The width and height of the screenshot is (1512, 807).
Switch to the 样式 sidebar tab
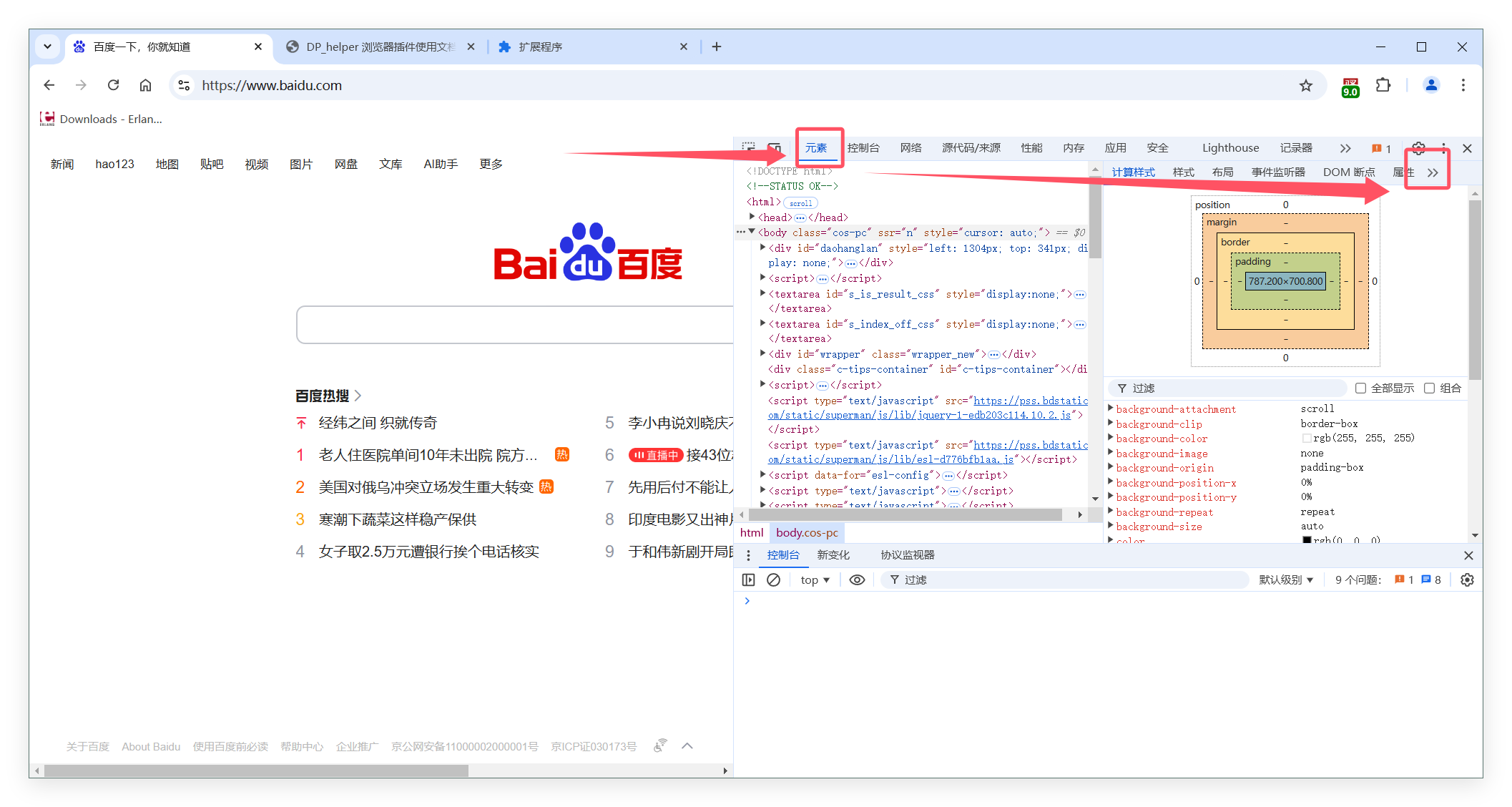pyautogui.click(x=1184, y=172)
